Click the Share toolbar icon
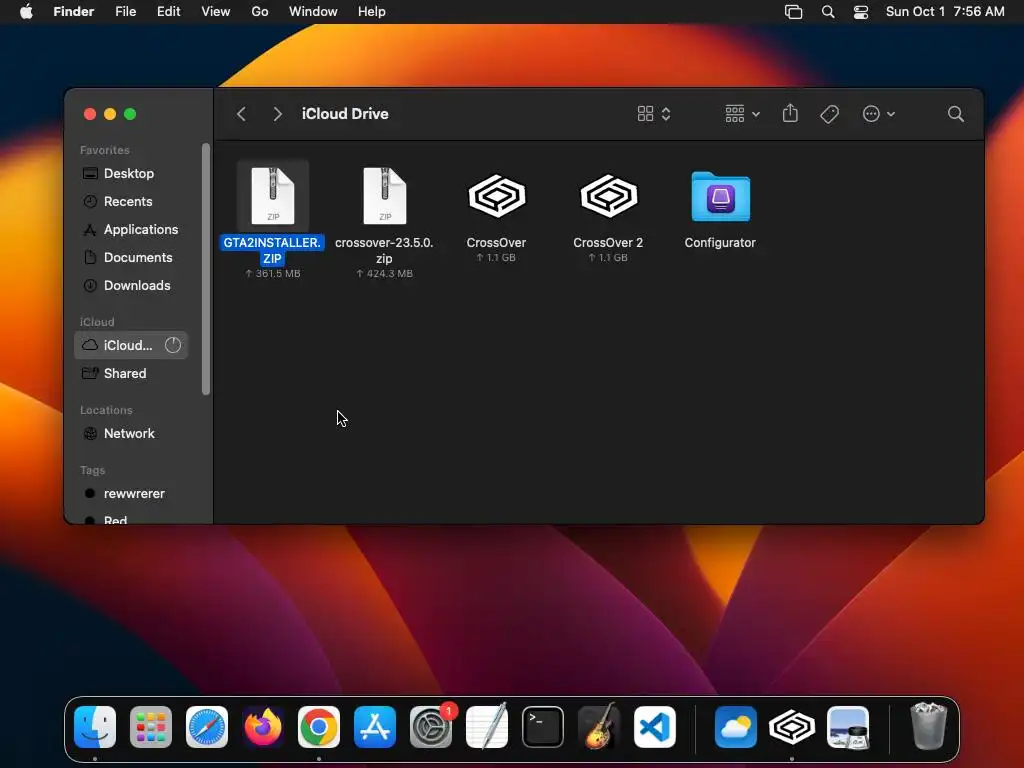Screen dimensions: 1024x768 790,114
